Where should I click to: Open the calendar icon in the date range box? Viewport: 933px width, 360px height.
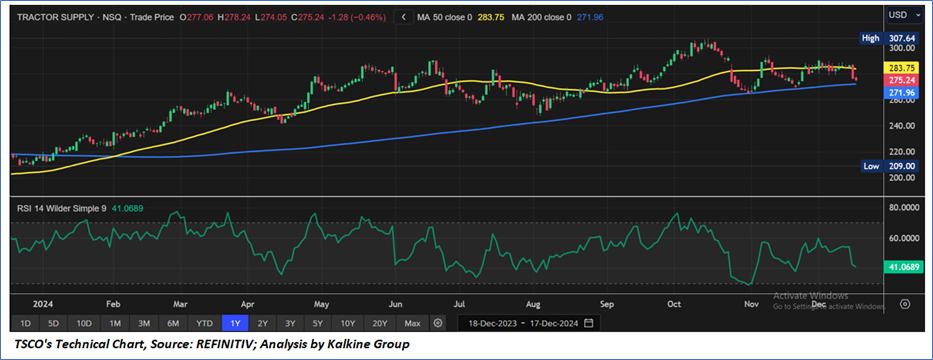point(589,323)
